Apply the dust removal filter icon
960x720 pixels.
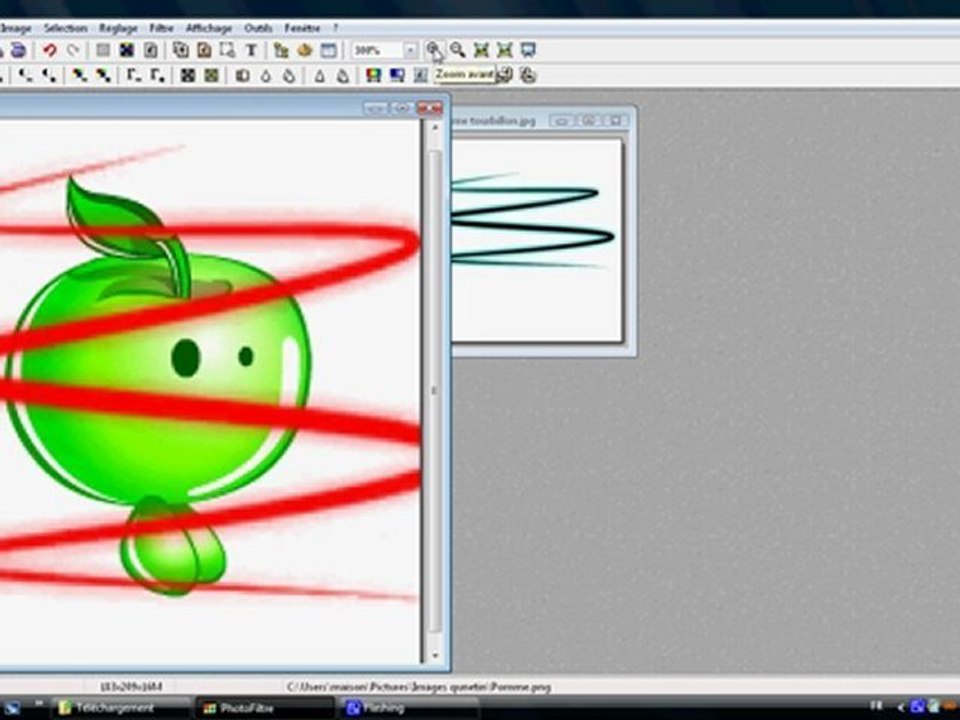point(242,75)
